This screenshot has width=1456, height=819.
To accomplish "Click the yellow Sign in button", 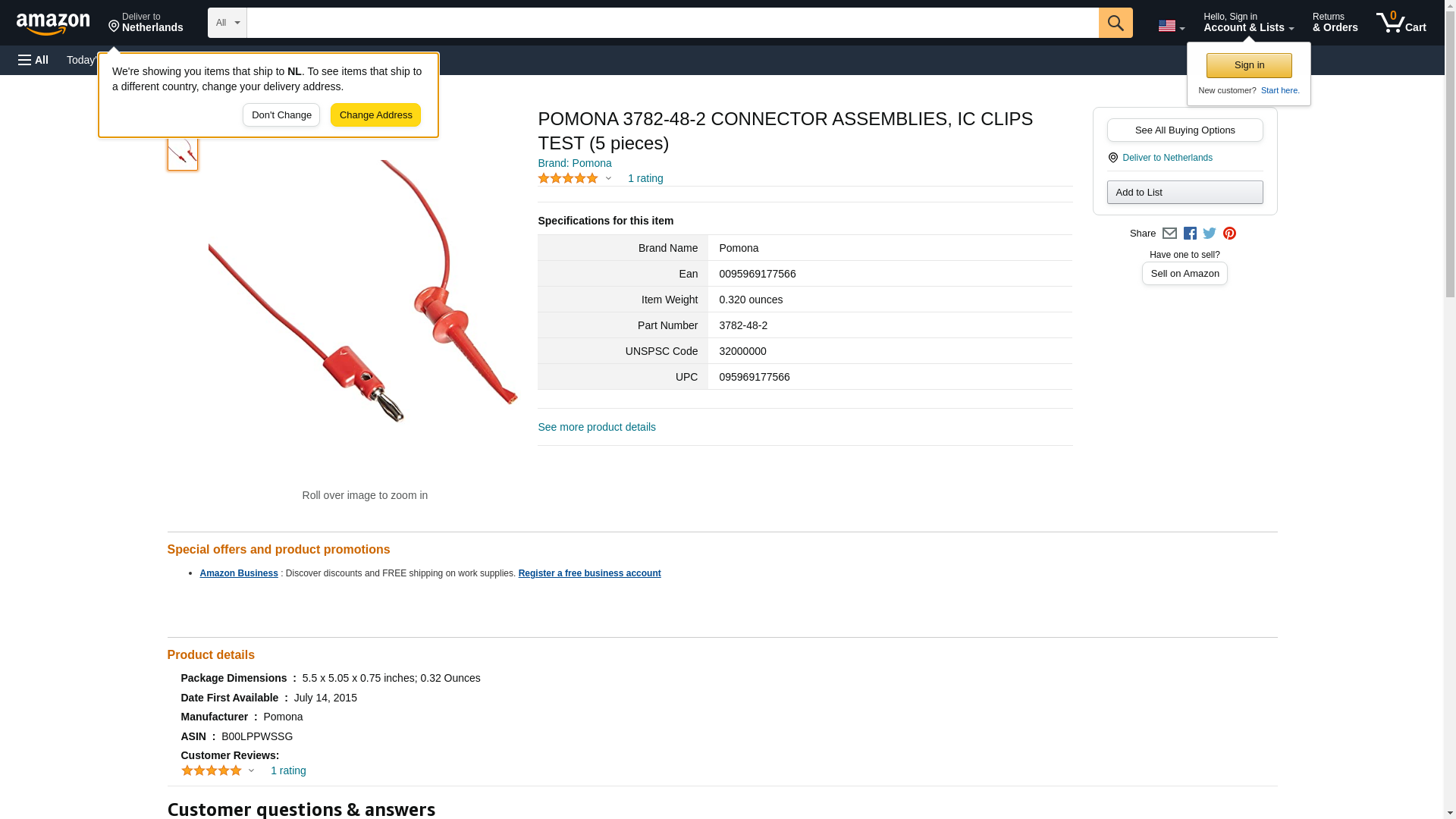I will coord(1249,65).
